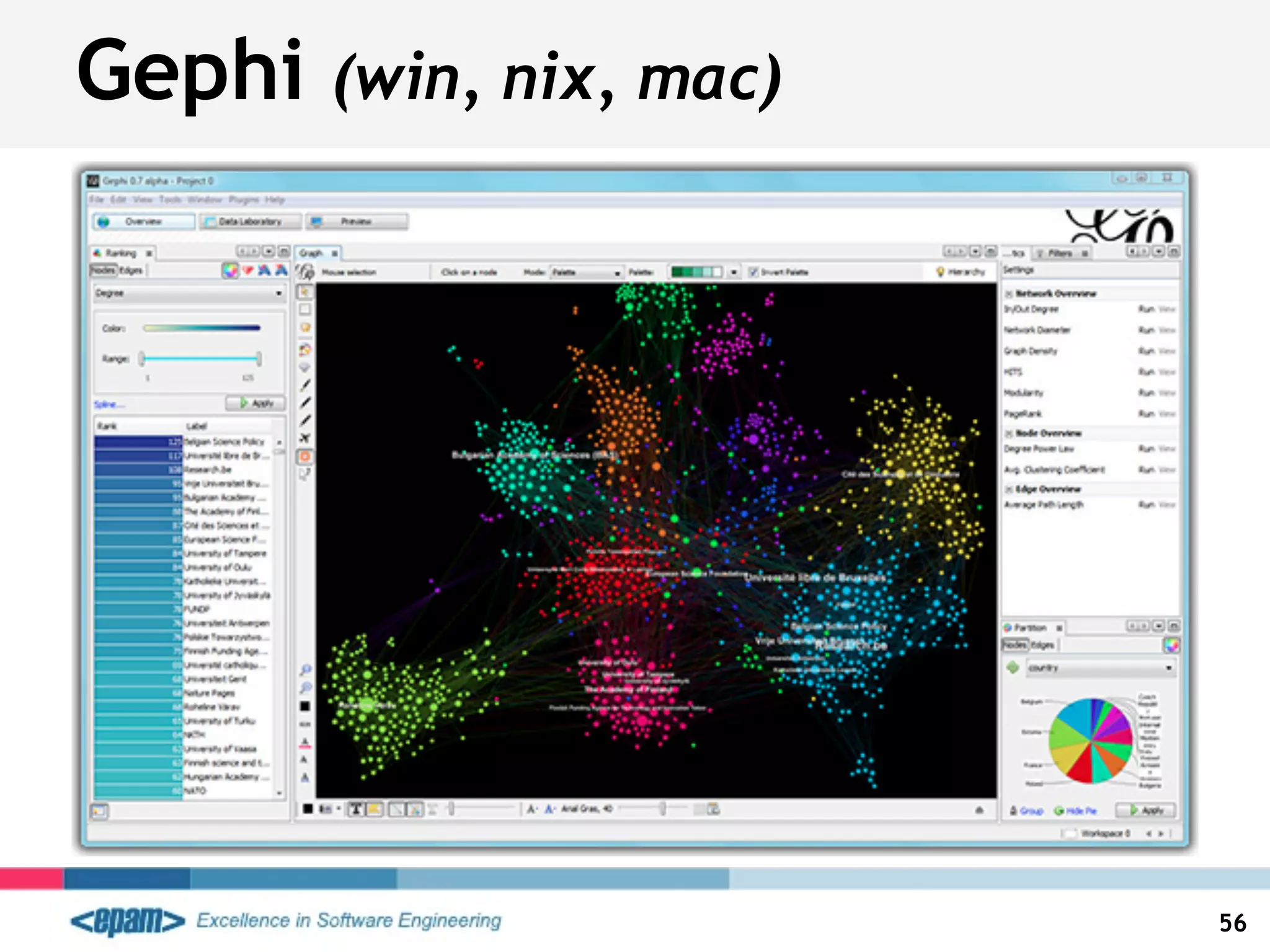This screenshot has width=1270, height=952.
Task: Click the label color A icon with red underline
Action: pyautogui.click(x=305, y=742)
